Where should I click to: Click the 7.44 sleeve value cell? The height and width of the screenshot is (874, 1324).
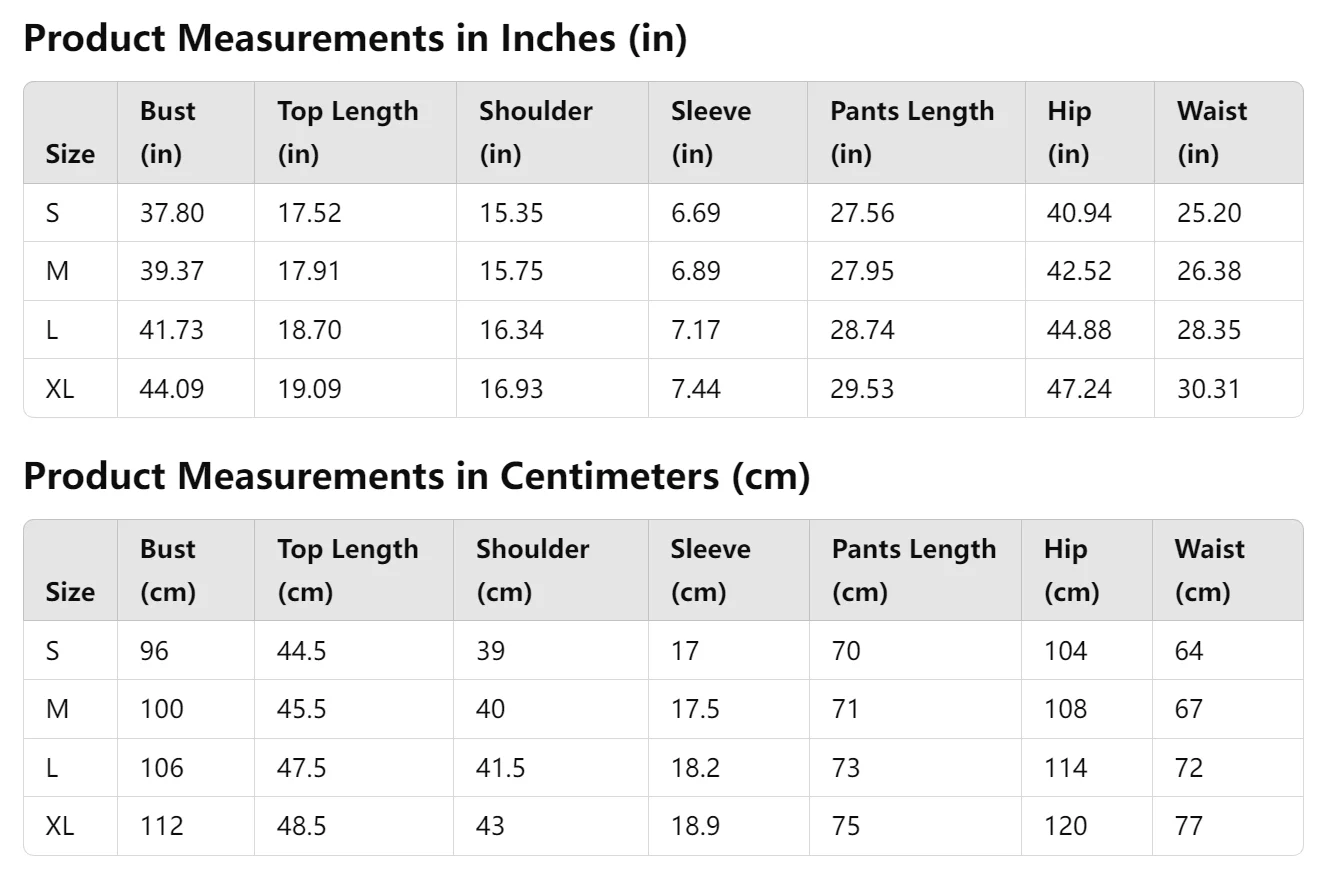point(696,388)
